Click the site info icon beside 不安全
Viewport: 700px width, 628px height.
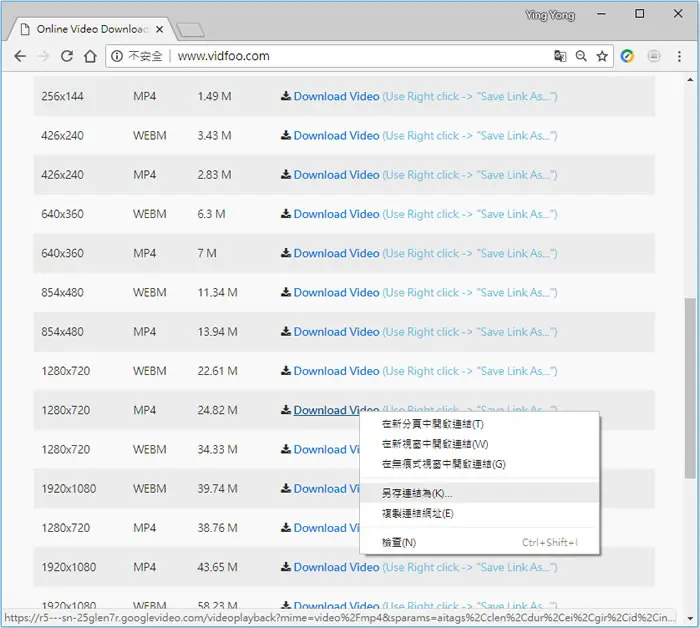pos(117,56)
